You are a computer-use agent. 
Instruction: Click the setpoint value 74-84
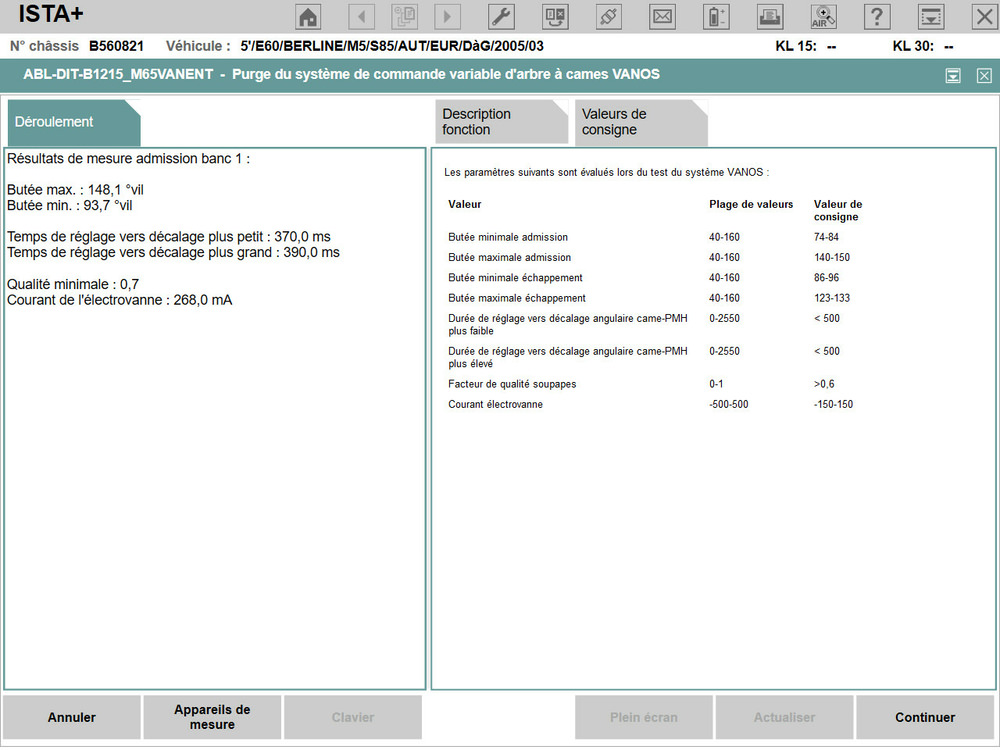(826, 237)
